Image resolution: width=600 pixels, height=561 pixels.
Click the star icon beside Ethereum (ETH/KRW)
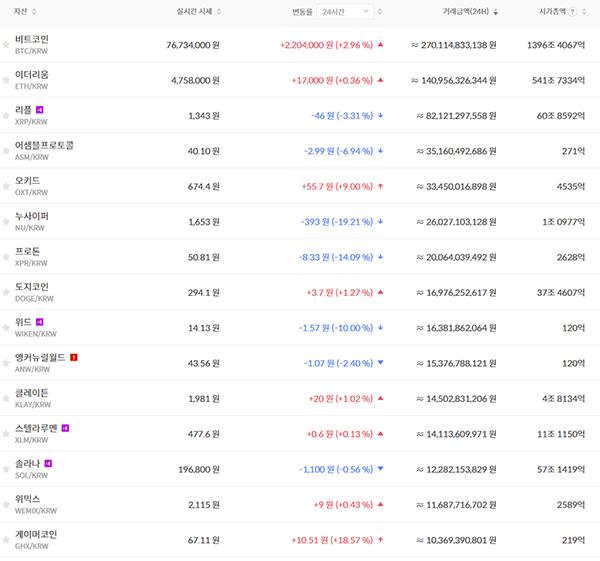coord(6,81)
